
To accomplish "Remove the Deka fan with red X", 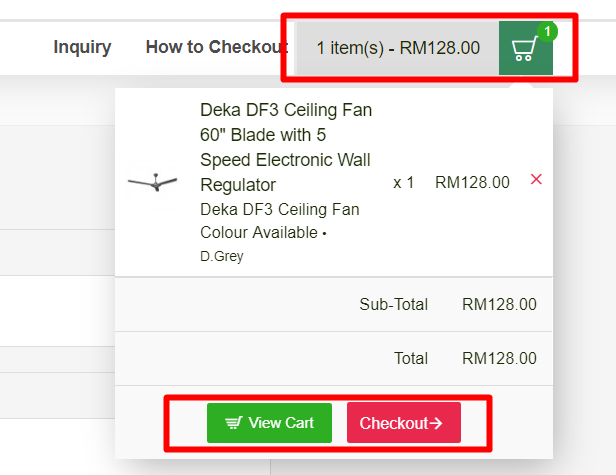I will 536,179.
